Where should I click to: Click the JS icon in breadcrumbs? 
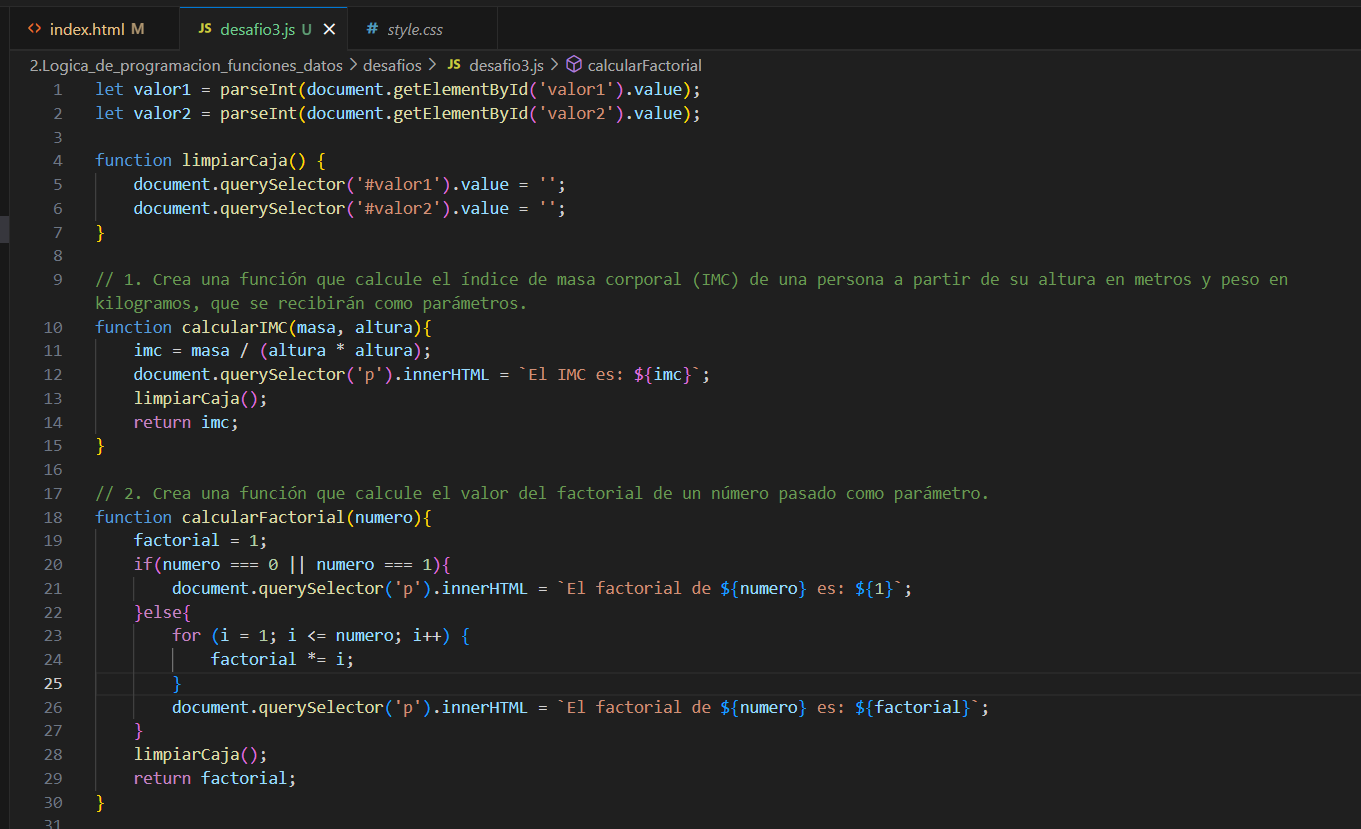[454, 65]
